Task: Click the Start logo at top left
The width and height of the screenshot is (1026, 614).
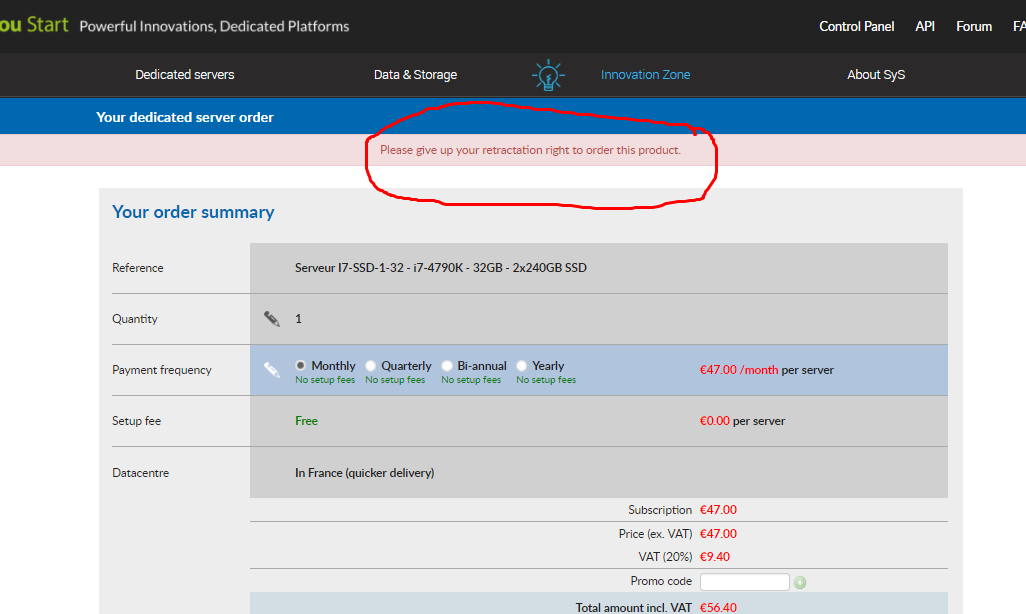Action: click(34, 25)
